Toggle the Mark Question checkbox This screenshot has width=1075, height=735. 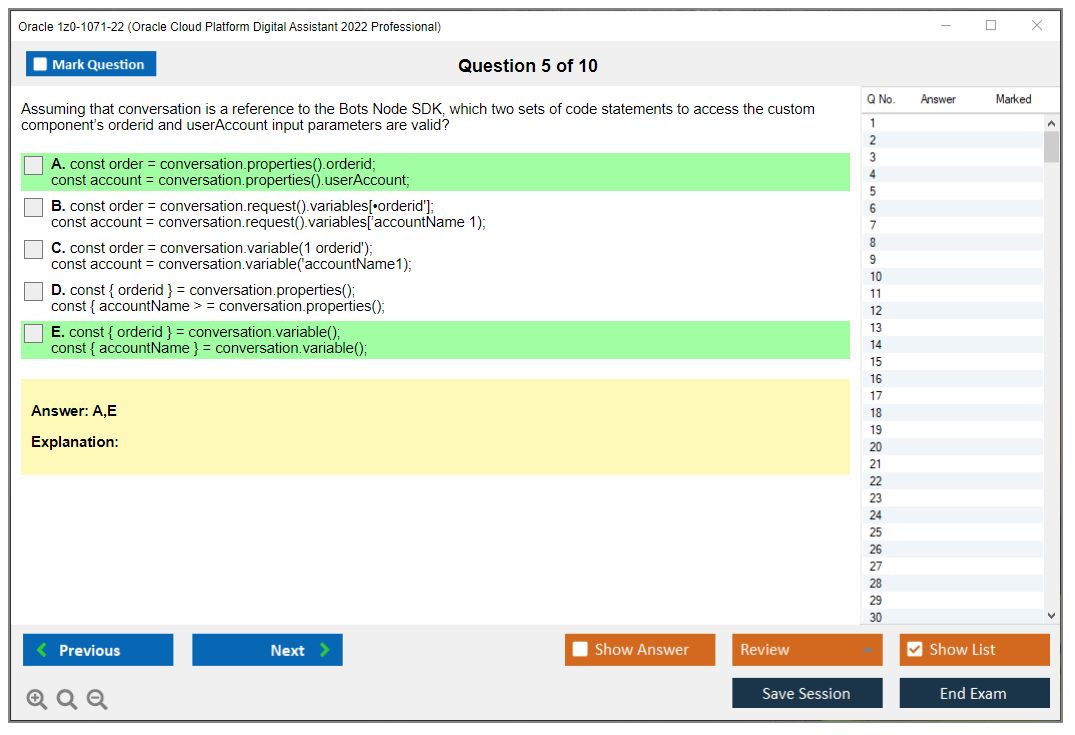click(x=40, y=63)
